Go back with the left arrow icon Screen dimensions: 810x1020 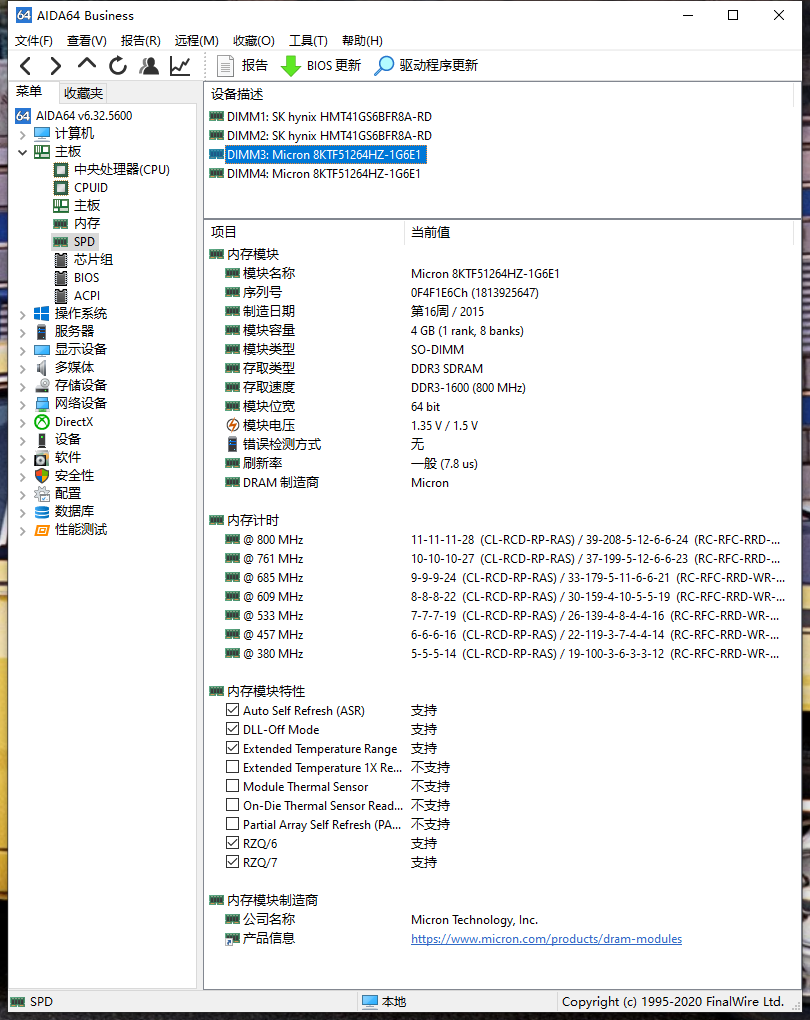pos(25,66)
